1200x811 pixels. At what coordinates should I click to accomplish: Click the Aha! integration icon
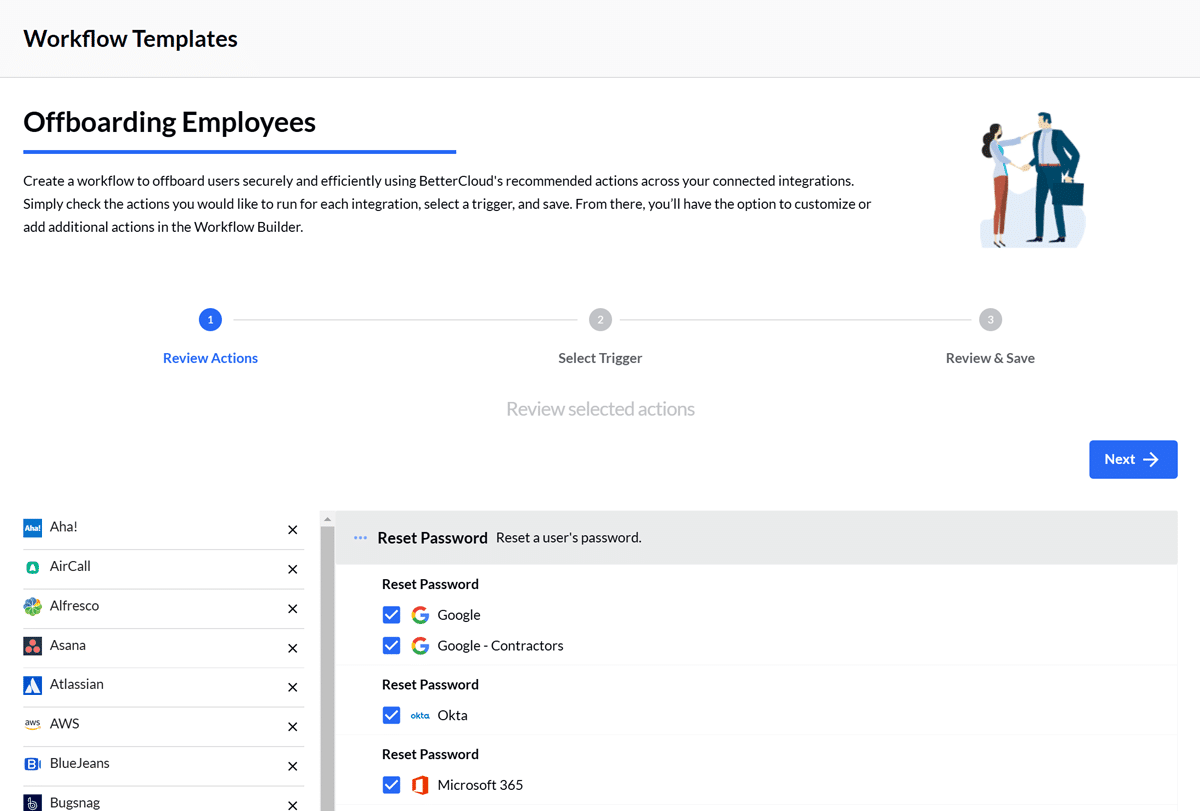pyautogui.click(x=32, y=528)
